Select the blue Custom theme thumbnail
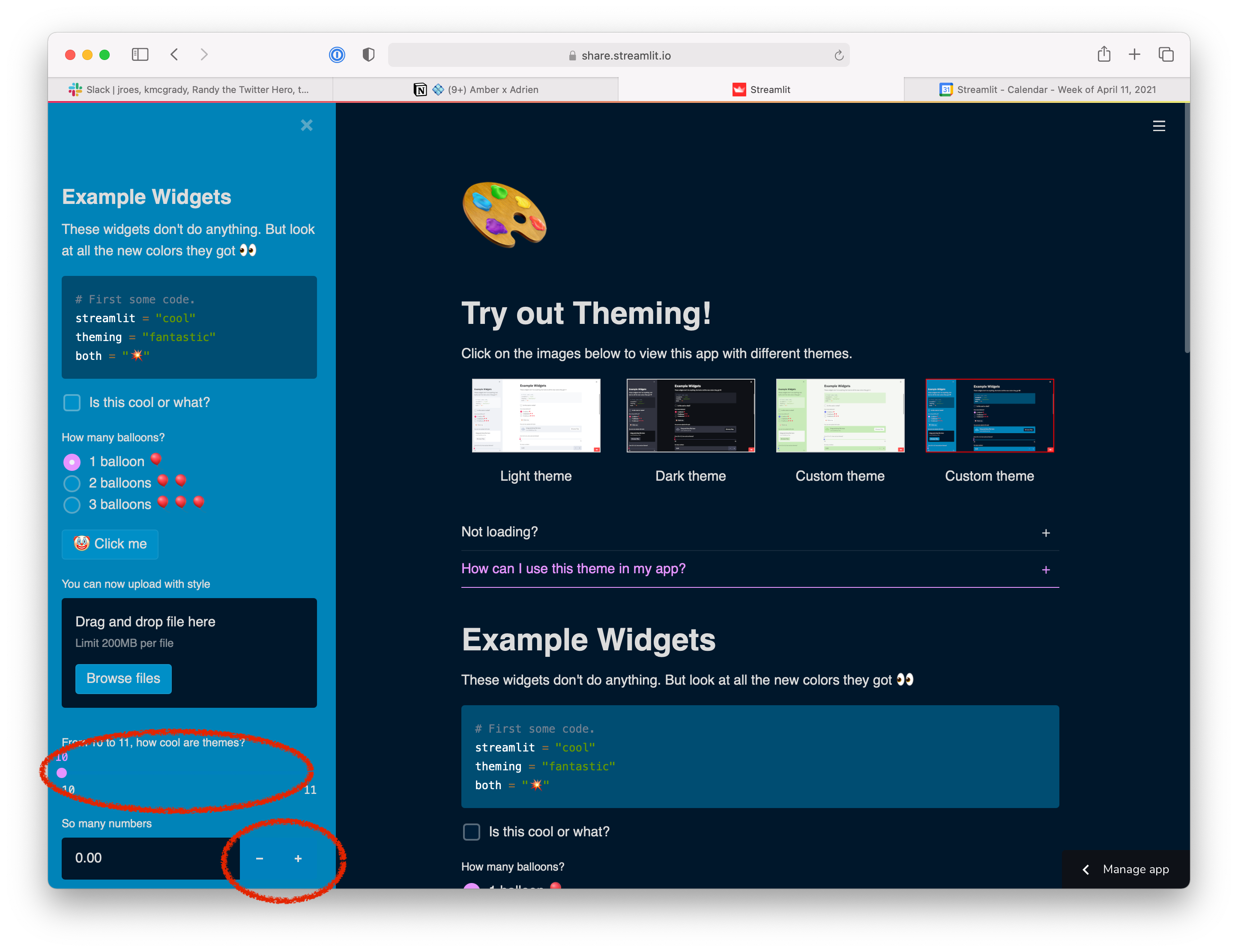The width and height of the screenshot is (1238, 952). coord(990,415)
